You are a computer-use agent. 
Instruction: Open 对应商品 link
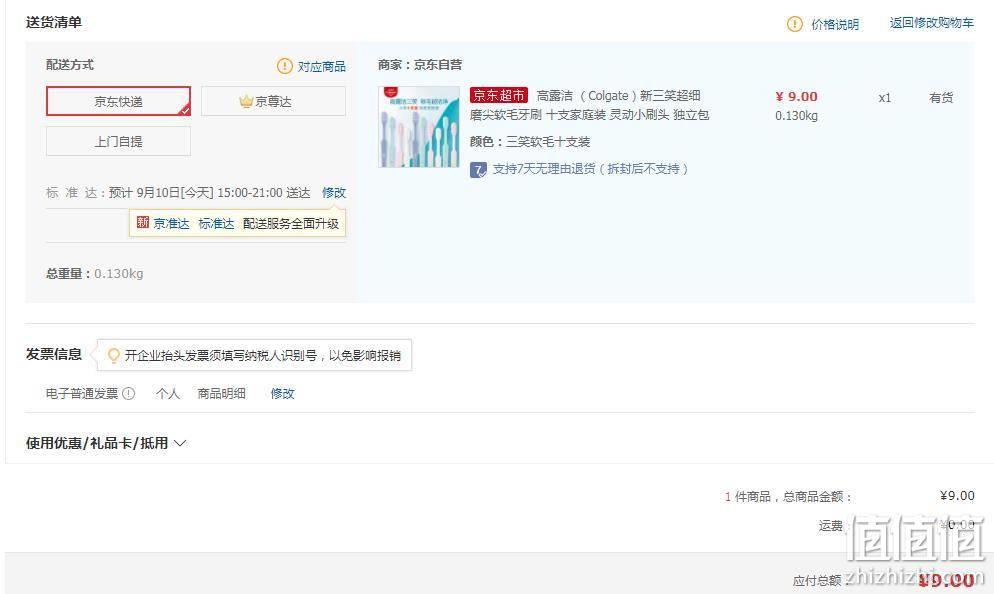click(321, 66)
